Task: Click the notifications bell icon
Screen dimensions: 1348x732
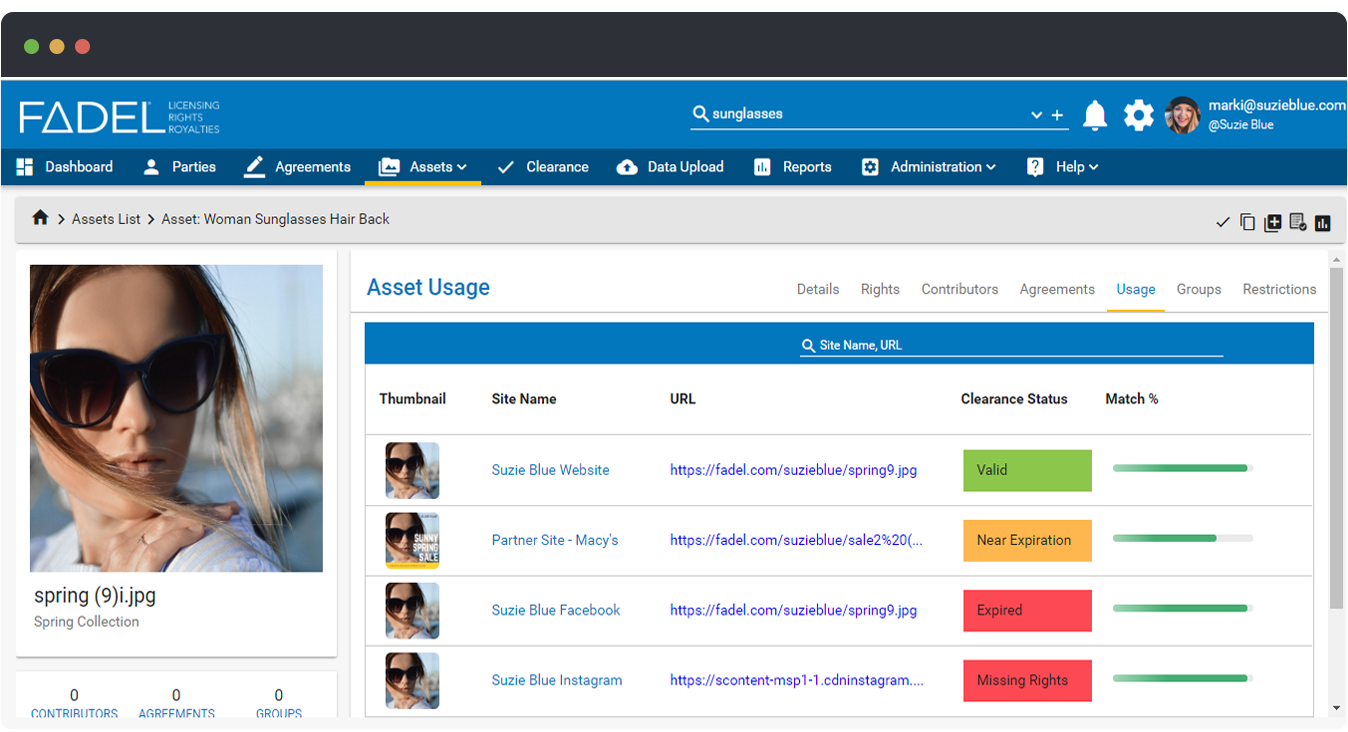Action: click(1095, 115)
